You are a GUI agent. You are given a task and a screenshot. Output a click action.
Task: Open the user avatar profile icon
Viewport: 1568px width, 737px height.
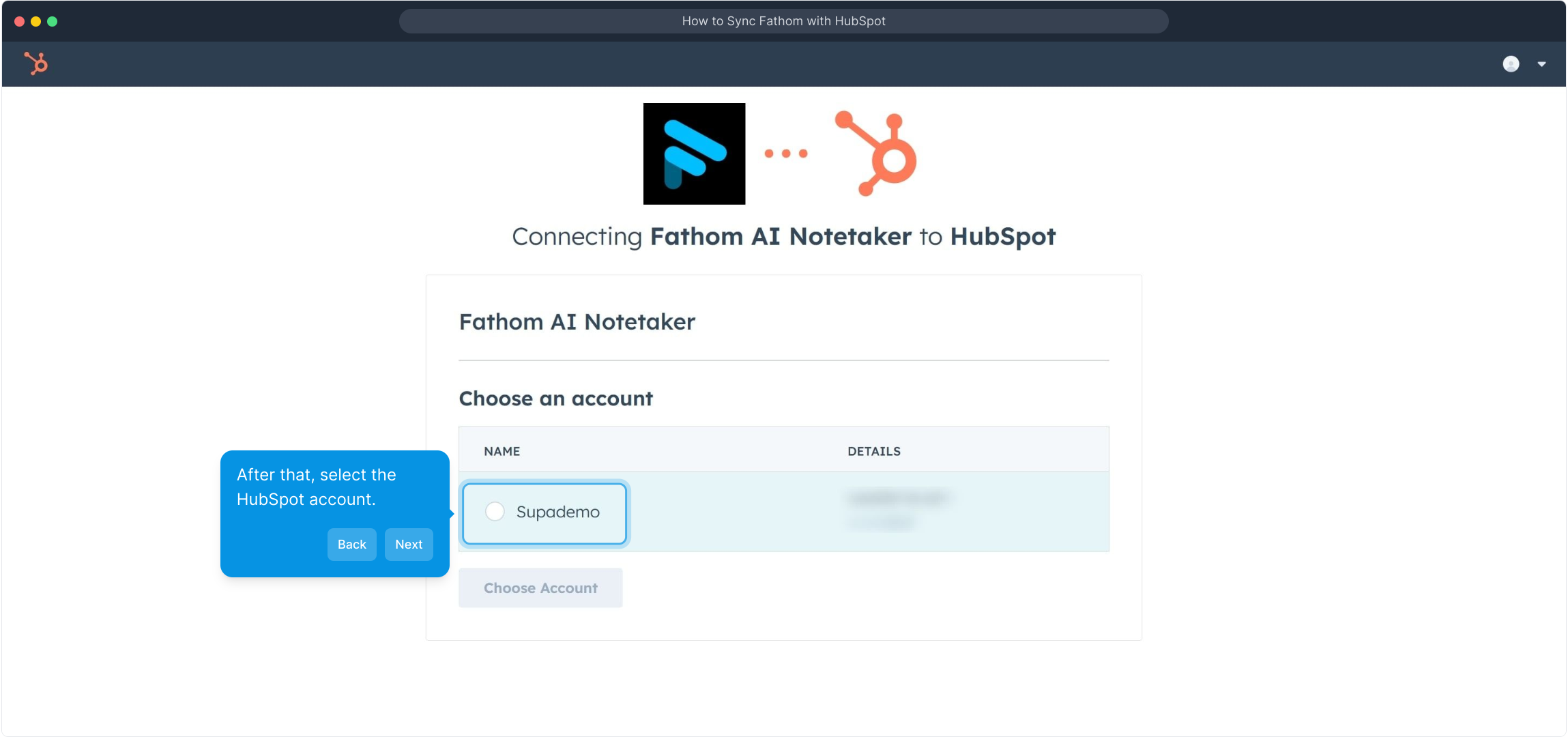click(x=1511, y=64)
